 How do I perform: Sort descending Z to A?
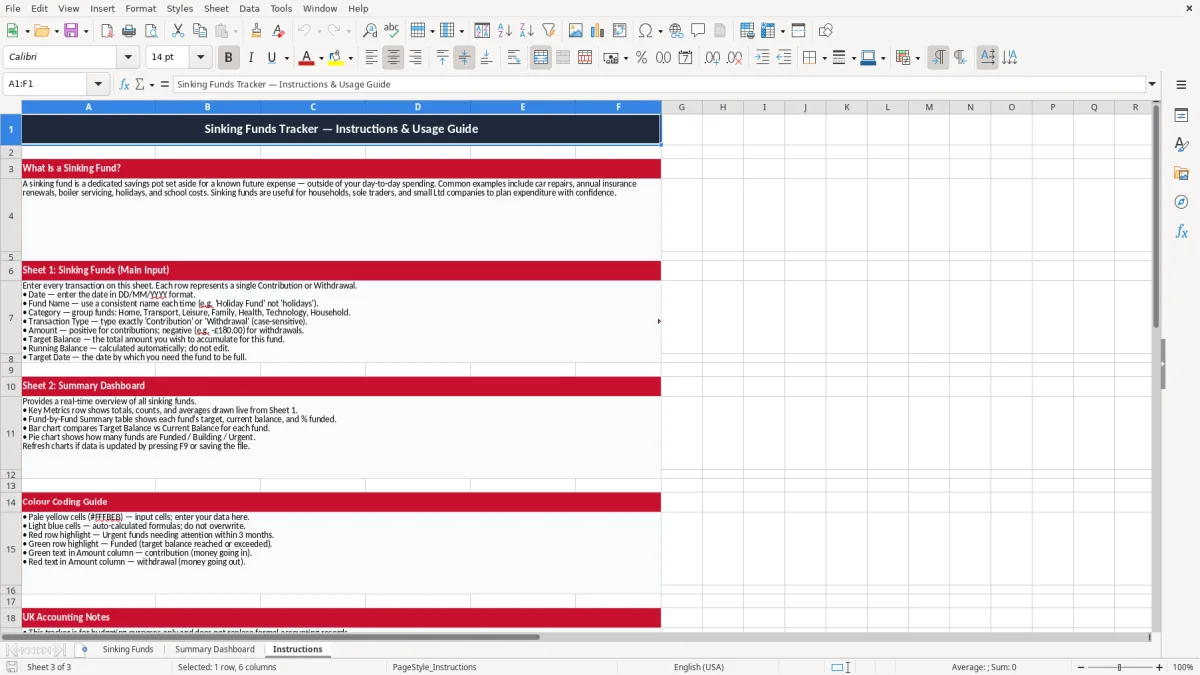[526, 31]
